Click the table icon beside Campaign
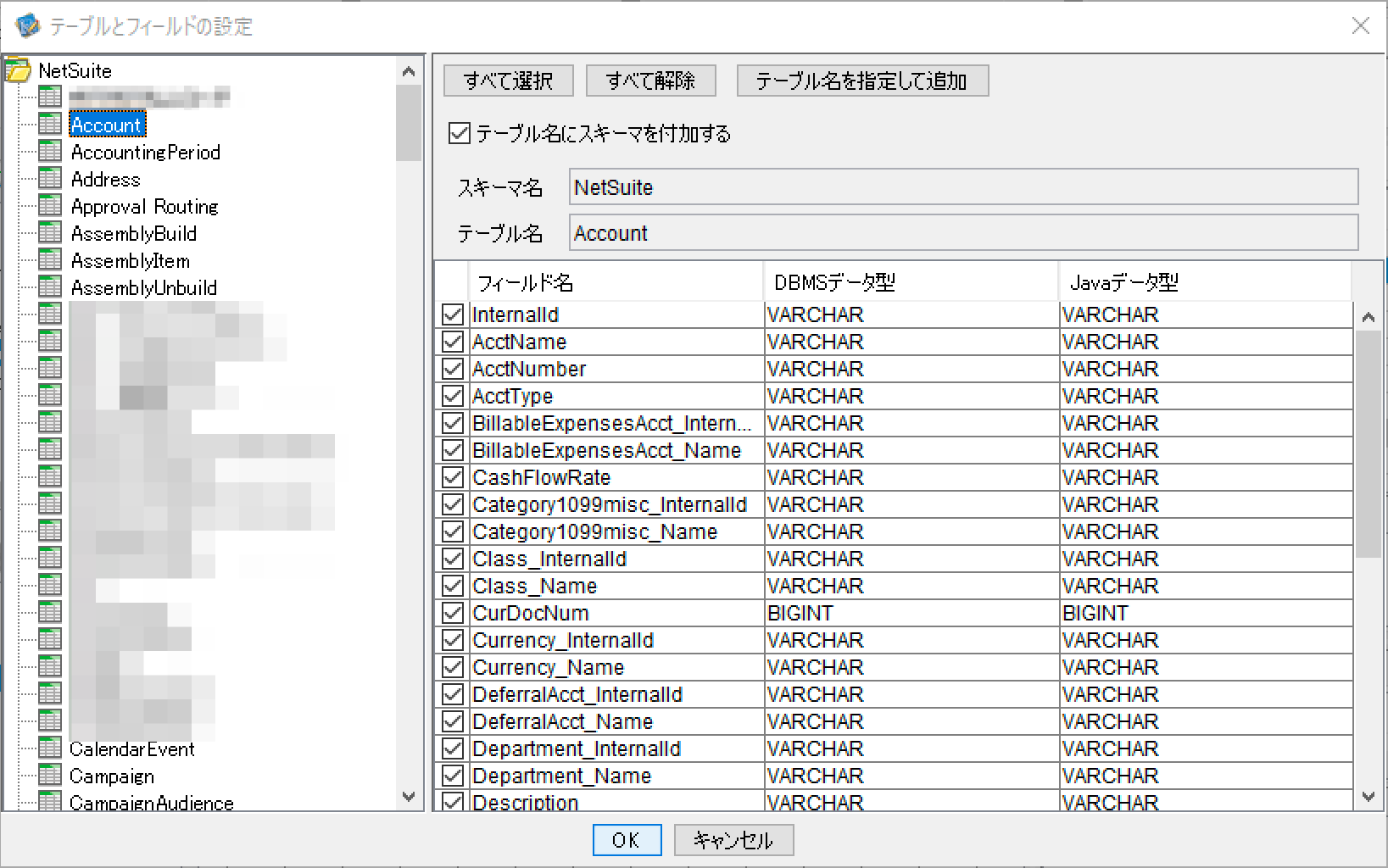The image size is (1388, 868). [x=50, y=776]
